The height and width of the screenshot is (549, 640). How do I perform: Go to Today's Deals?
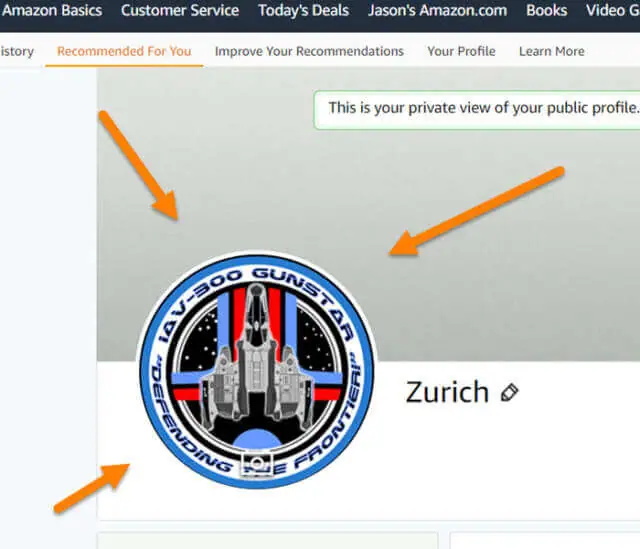(304, 10)
